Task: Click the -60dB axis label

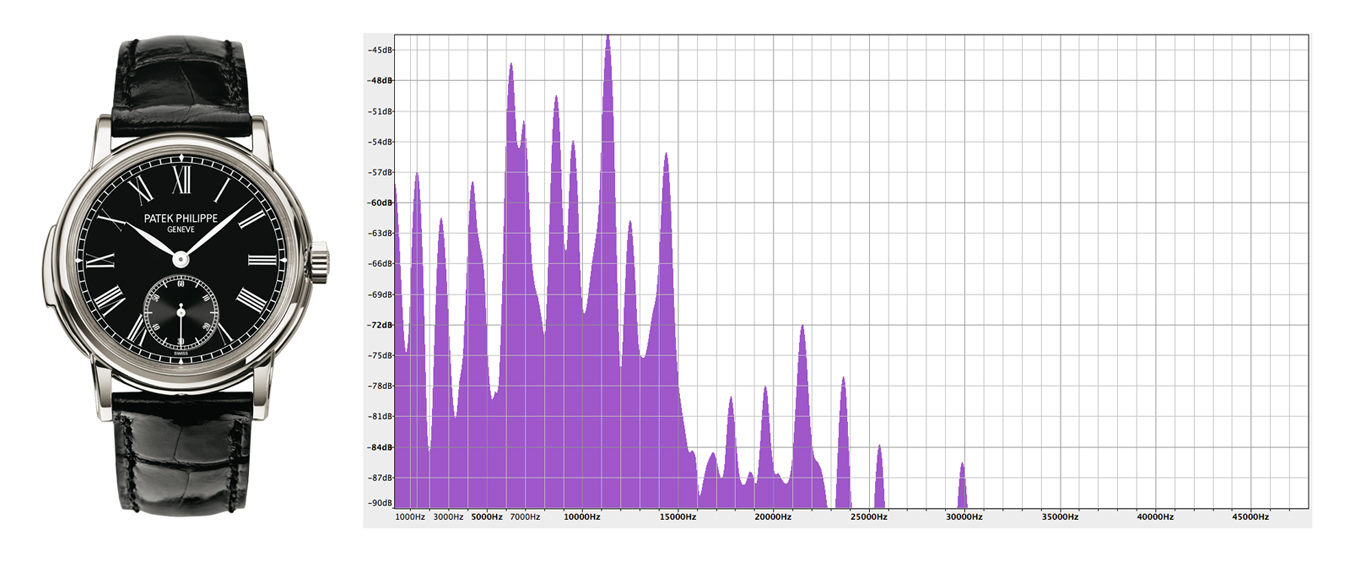Action: pos(379,203)
